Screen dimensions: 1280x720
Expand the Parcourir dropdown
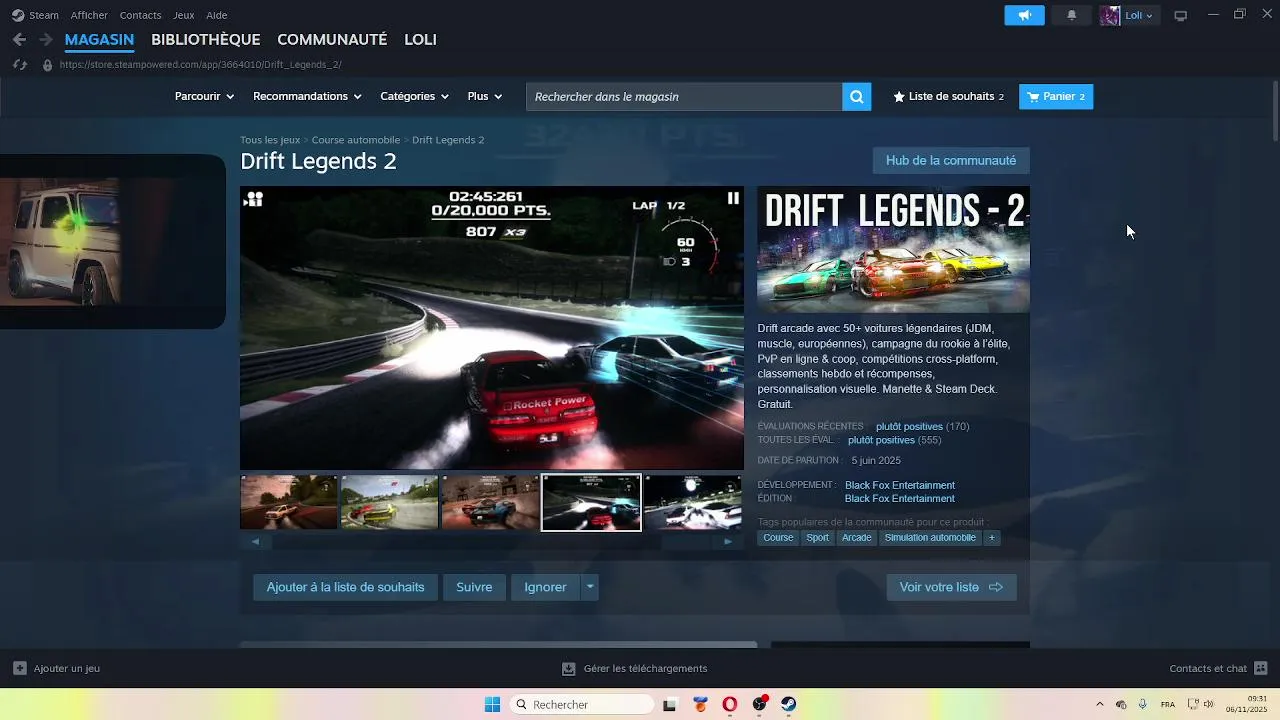[x=204, y=97]
